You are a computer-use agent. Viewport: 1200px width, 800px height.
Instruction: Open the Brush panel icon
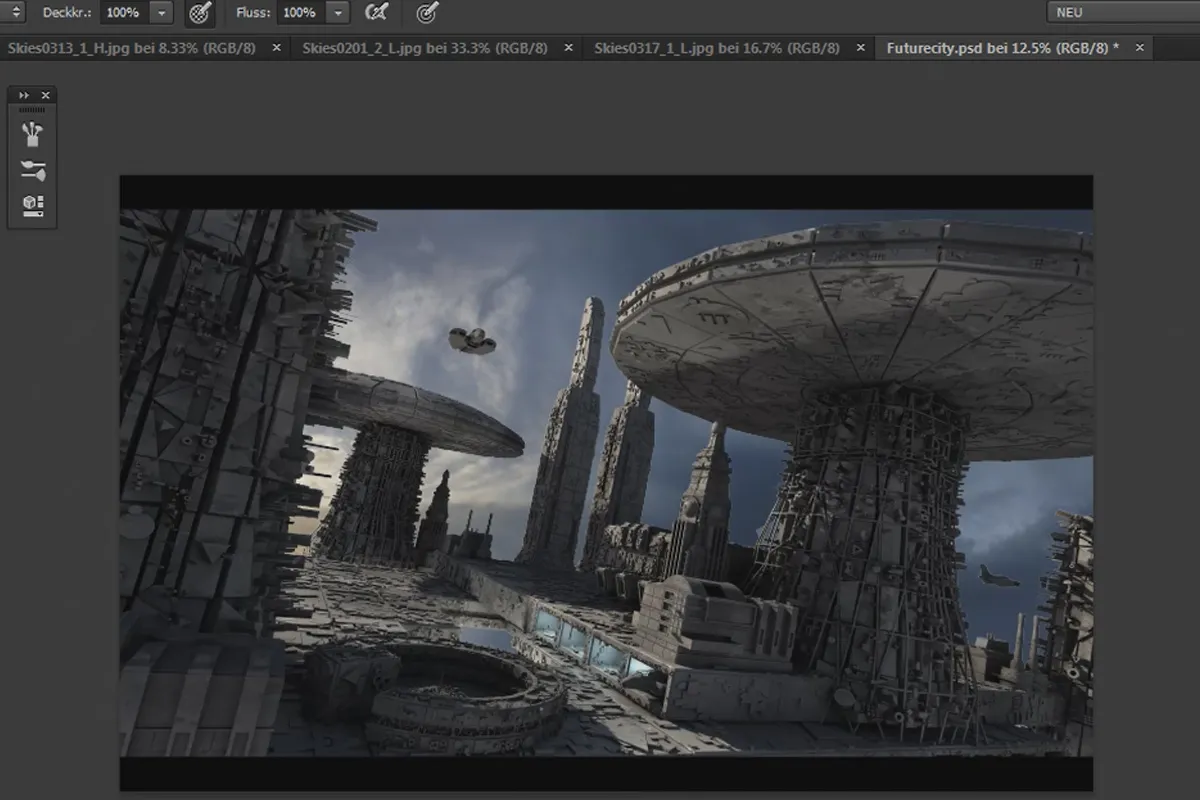tap(33, 132)
